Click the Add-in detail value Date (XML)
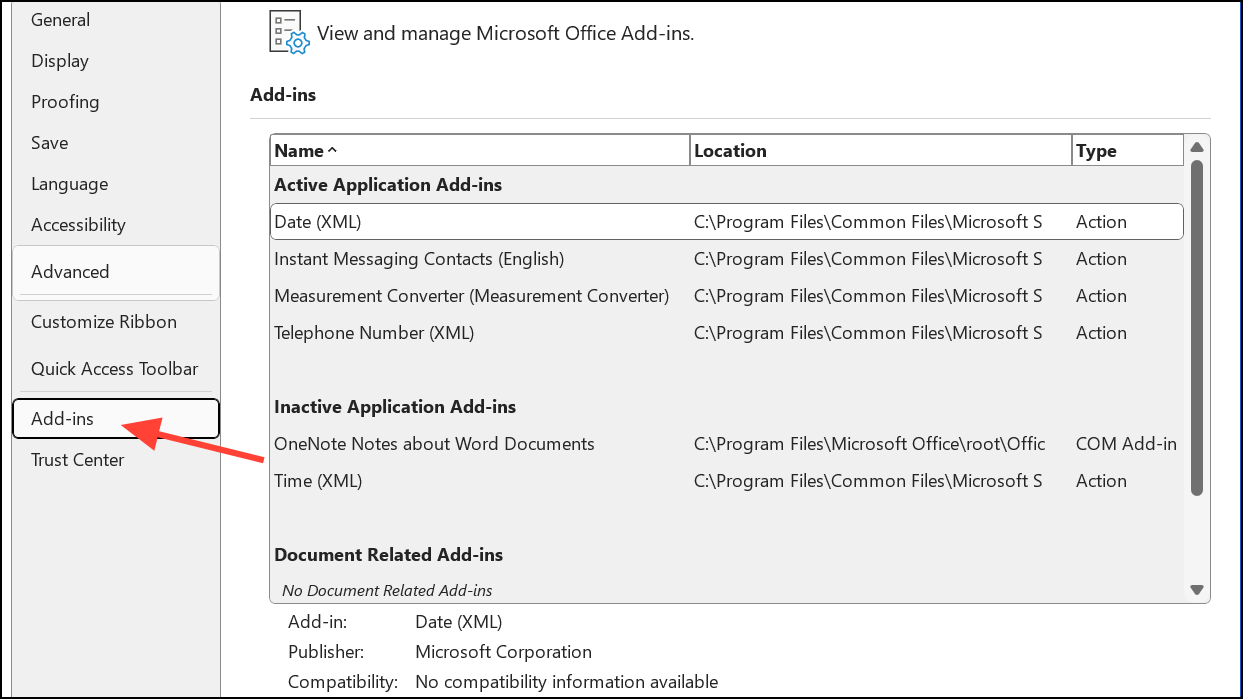The height and width of the screenshot is (699, 1243). tap(459, 622)
